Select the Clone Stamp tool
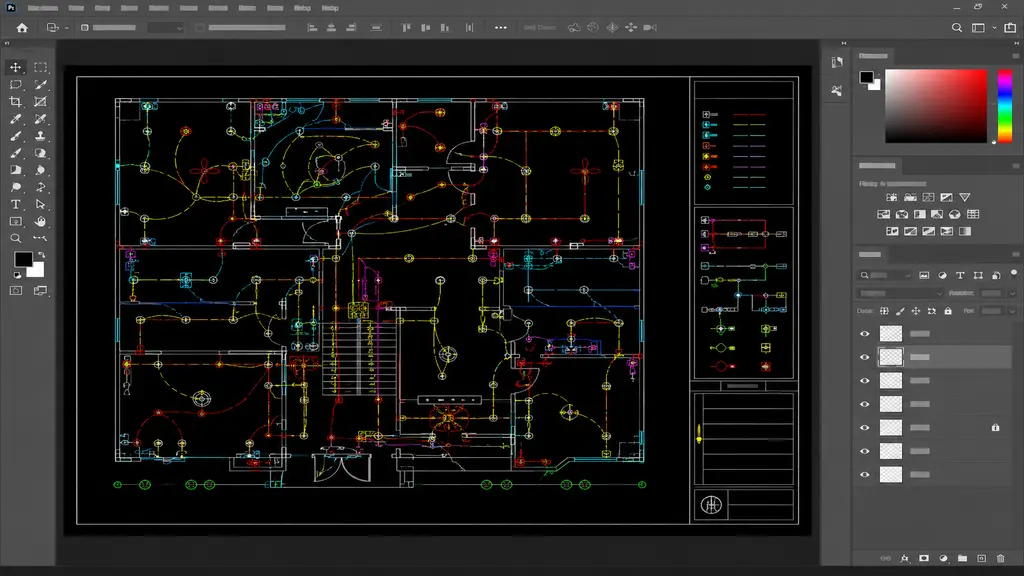The height and width of the screenshot is (576, 1024). (x=40, y=136)
